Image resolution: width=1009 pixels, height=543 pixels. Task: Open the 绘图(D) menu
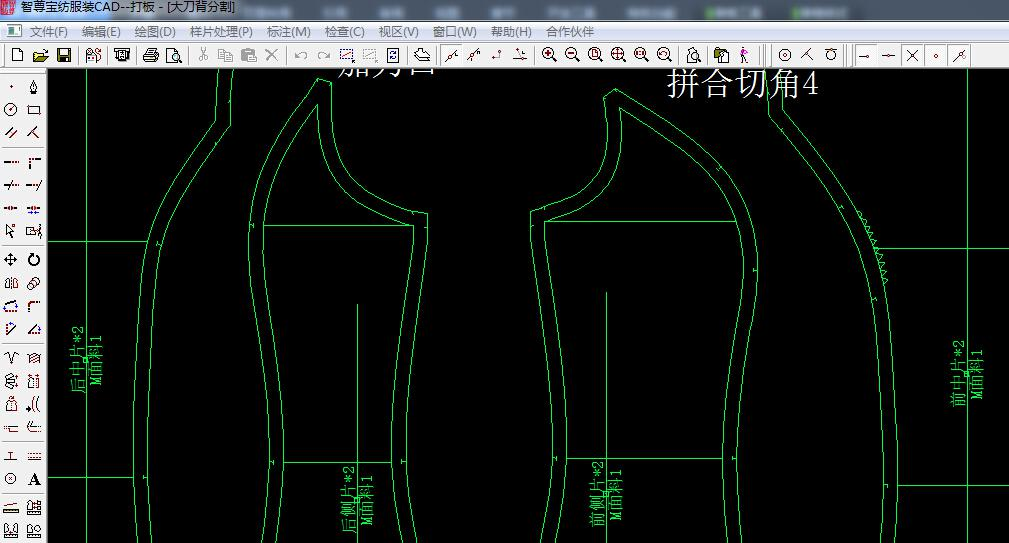pos(155,32)
